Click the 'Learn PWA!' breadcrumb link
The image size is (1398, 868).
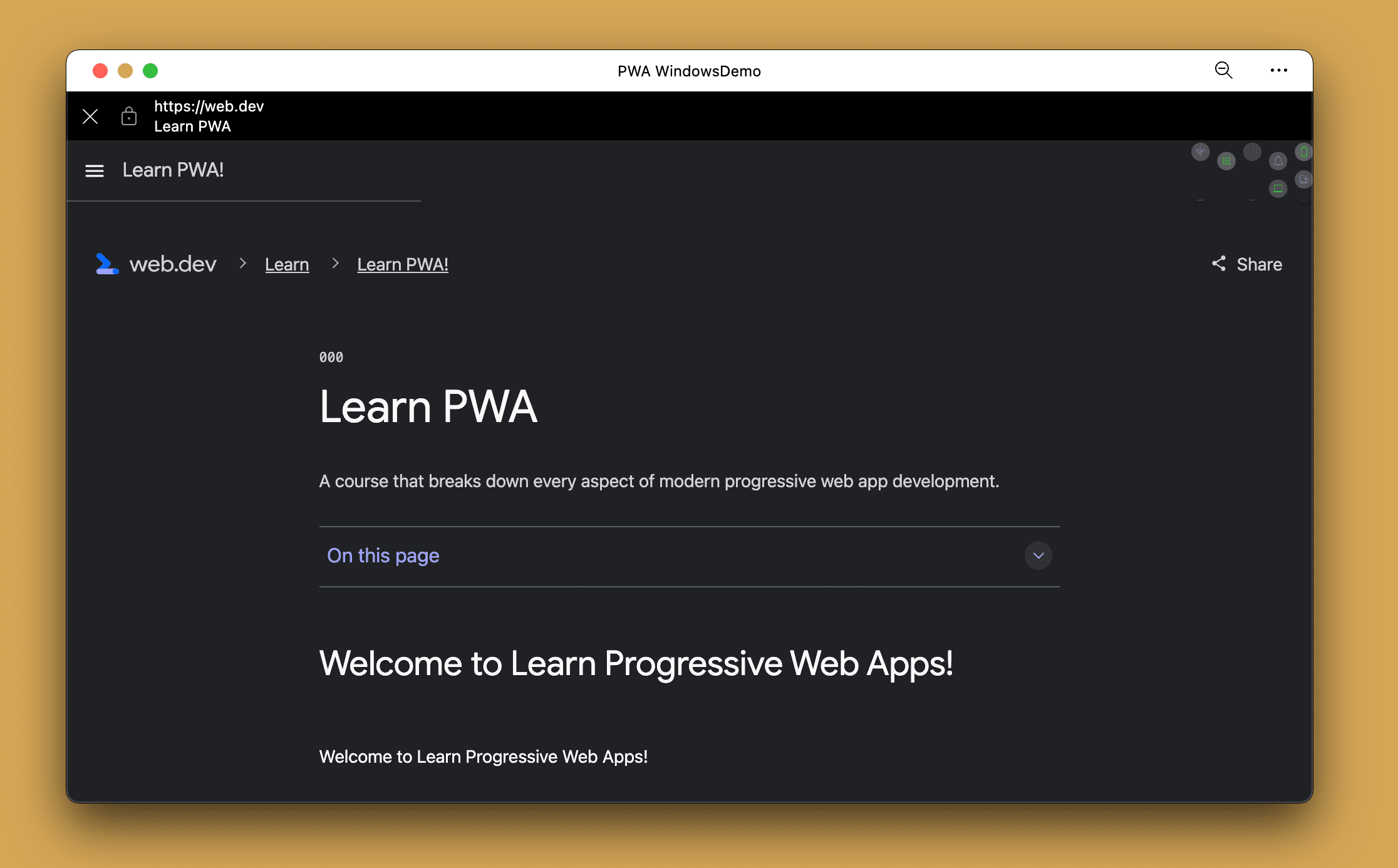click(403, 264)
